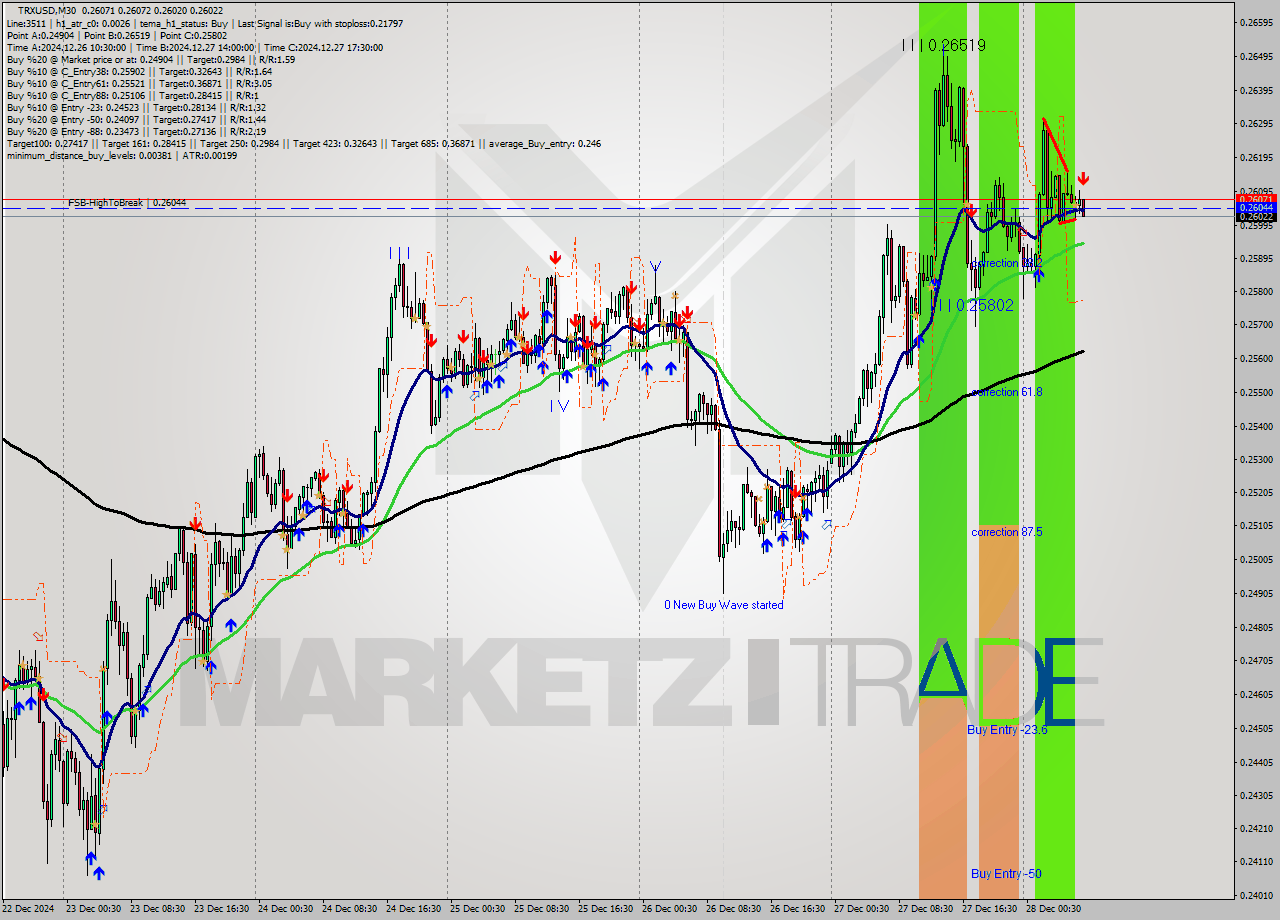Click the blue 0.26044 price tag
Screen dimensions: 1280x920
click(x=1256, y=208)
